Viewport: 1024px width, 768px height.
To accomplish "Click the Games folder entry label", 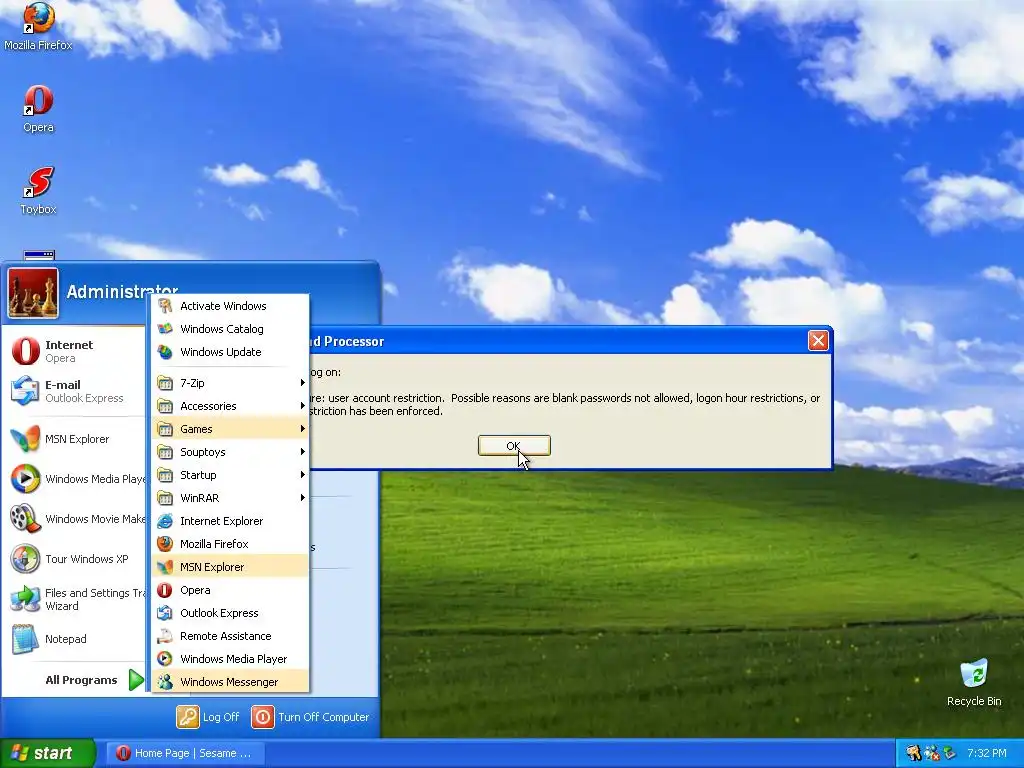I will coord(196,429).
